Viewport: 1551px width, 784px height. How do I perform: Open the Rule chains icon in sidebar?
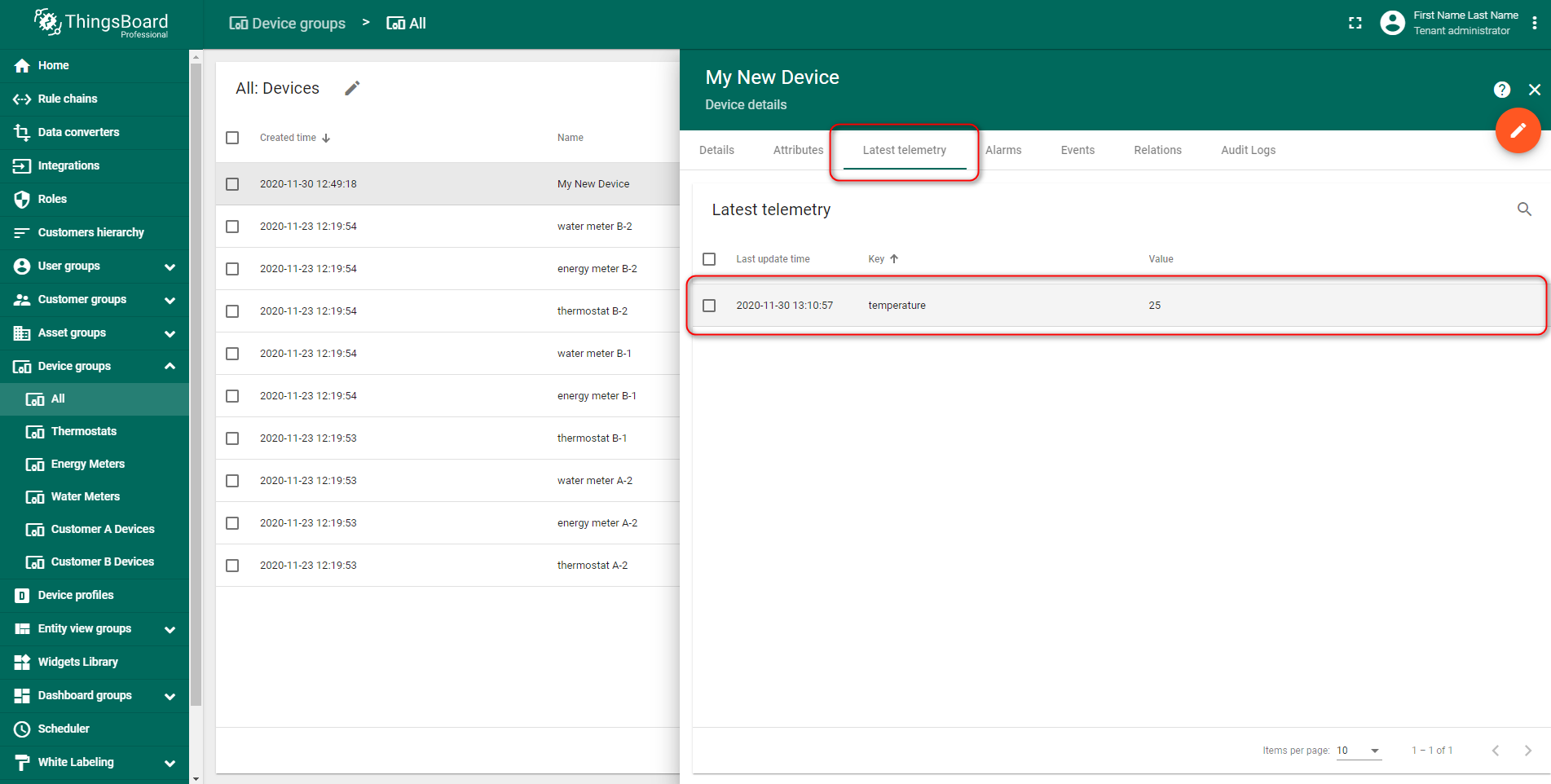[x=22, y=99]
